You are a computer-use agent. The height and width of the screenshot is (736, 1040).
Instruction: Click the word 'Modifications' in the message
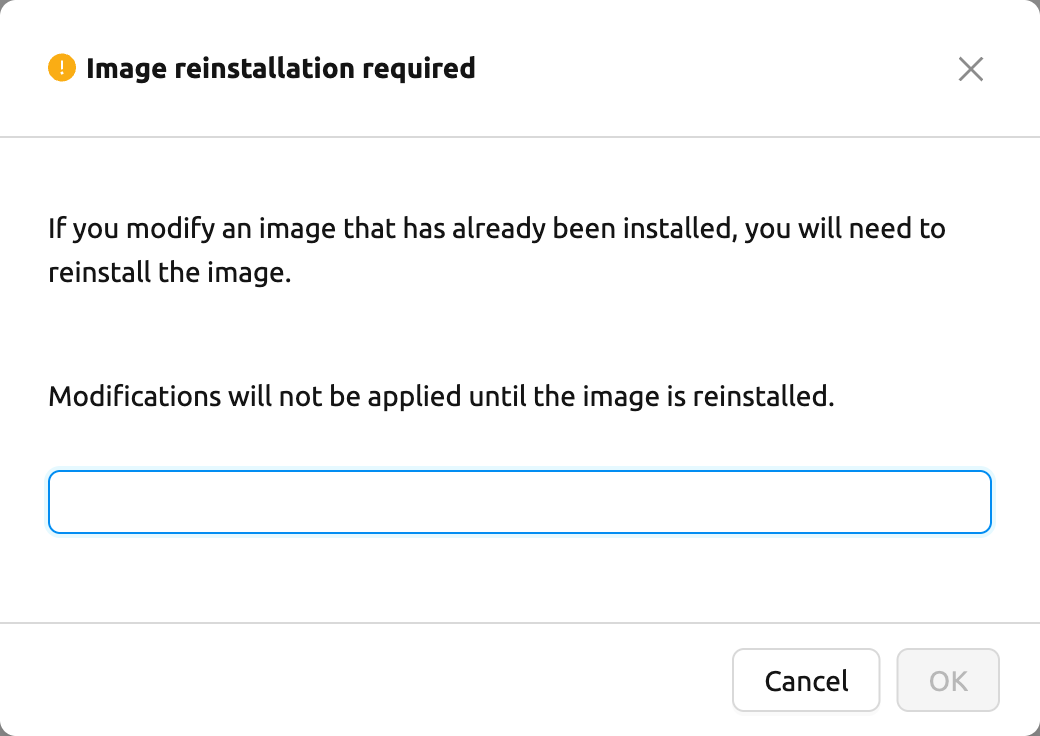[135, 397]
